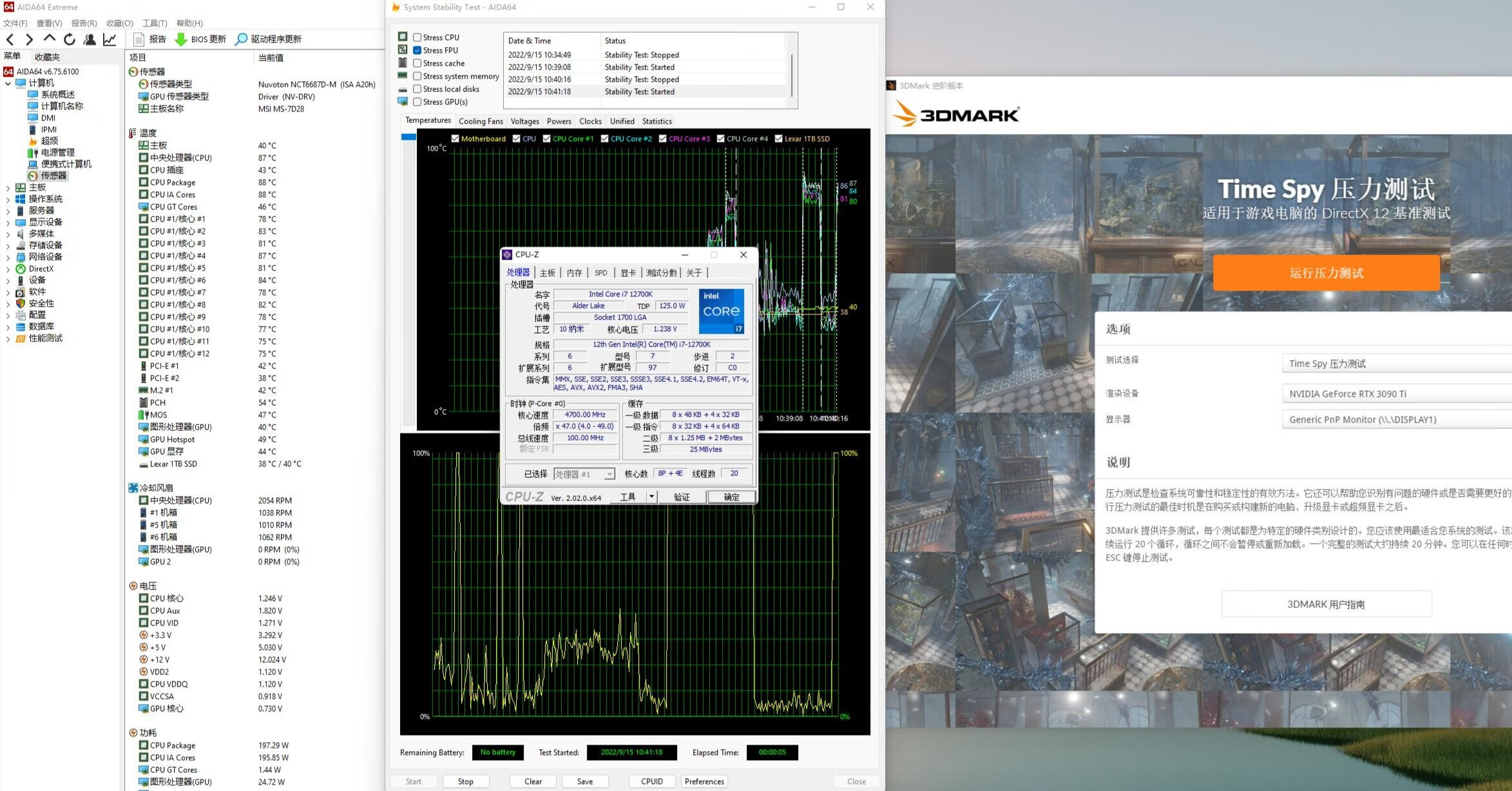Screen dimensions: 1512x791
Task: Enable Stress system memory checkbox
Action: pyautogui.click(x=417, y=76)
